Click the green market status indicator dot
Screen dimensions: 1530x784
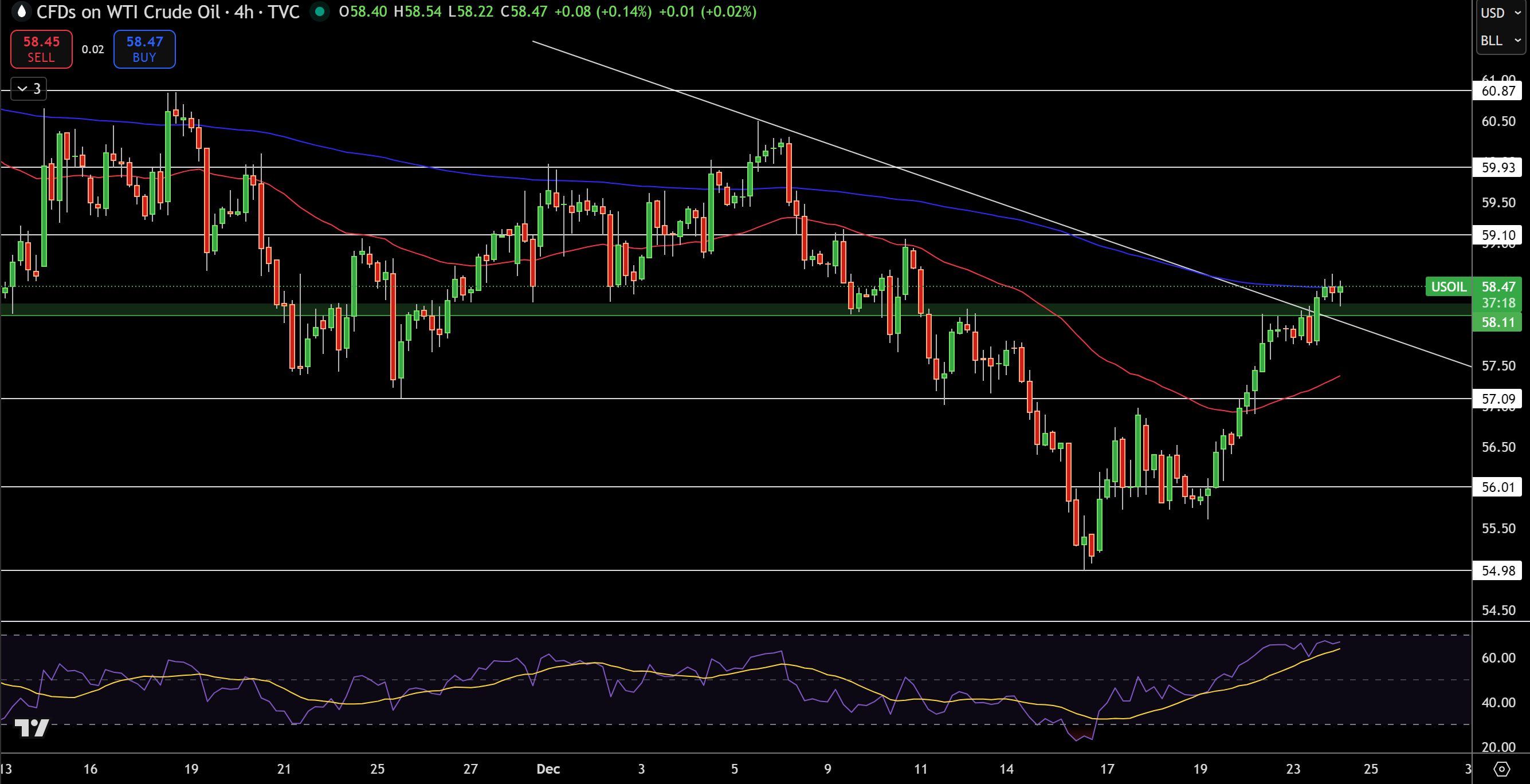point(320,12)
